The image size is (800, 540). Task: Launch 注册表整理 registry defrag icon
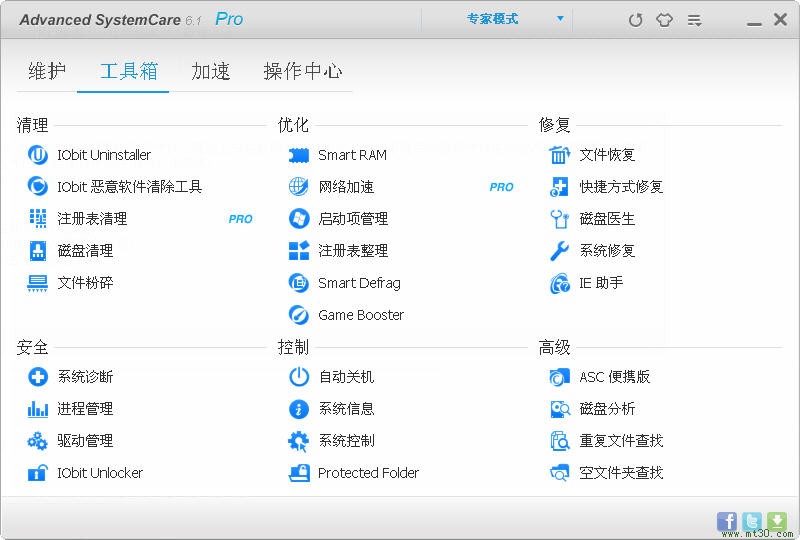pyautogui.click(x=298, y=251)
